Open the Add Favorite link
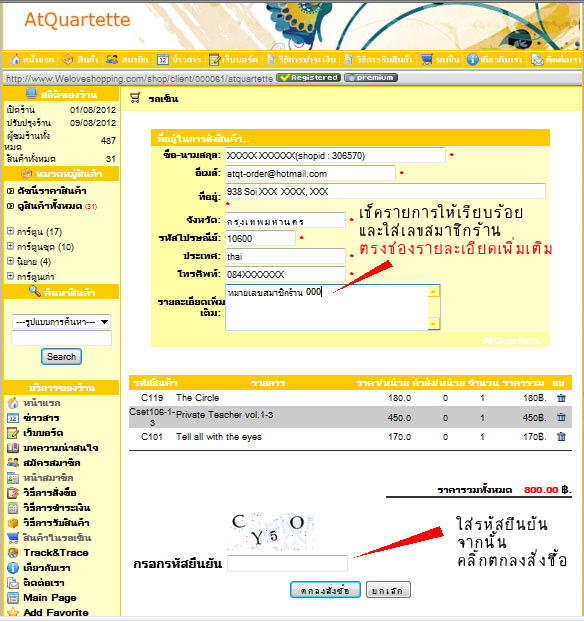 [x=56, y=612]
